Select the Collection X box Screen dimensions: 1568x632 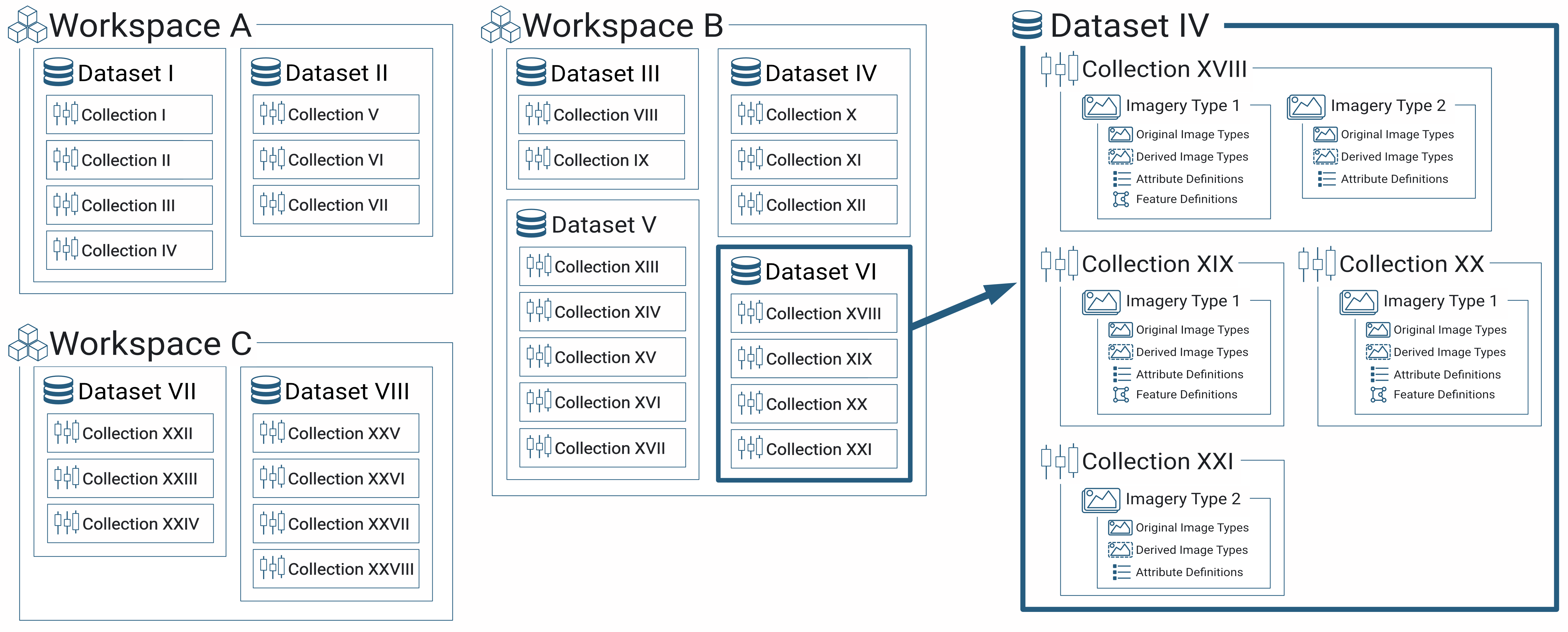click(x=814, y=114)
